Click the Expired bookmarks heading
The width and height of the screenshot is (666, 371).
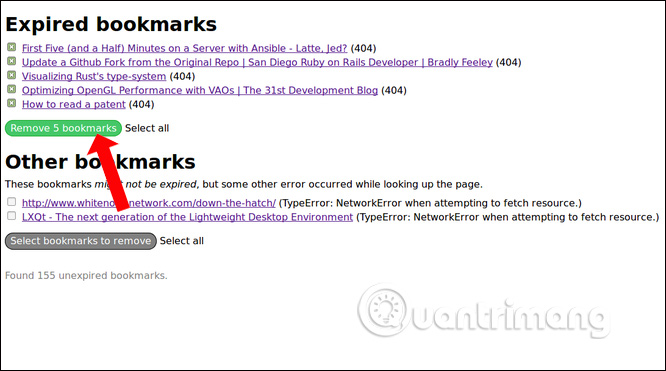coord(111,24)
